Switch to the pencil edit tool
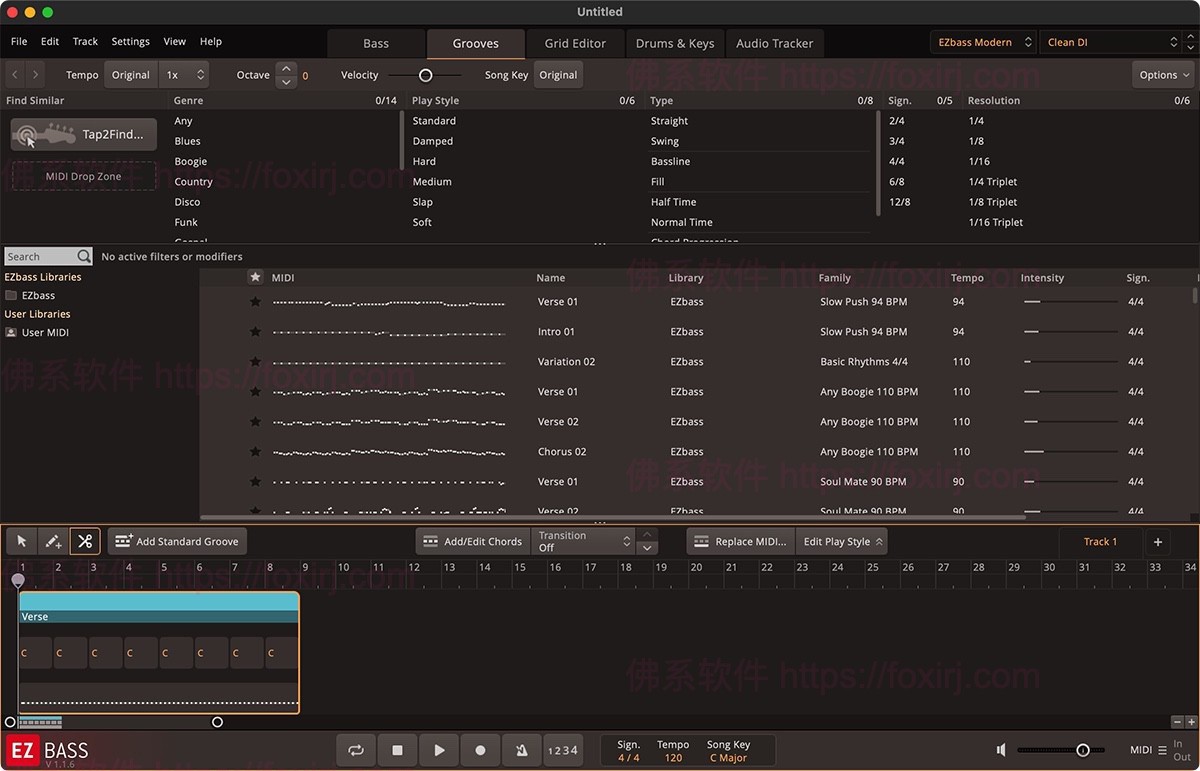This screenshot has height=771, width=1200. coord(53,541)
